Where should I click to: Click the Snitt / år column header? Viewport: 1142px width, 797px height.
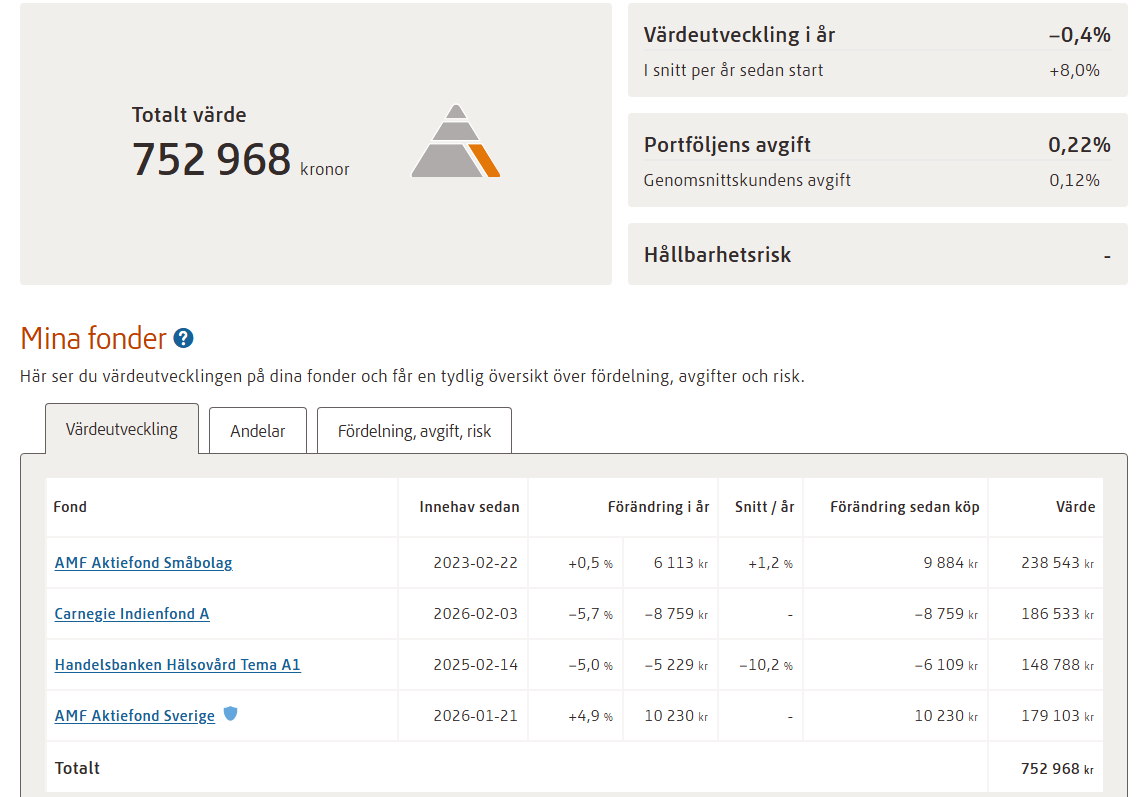tap(764, 507)
